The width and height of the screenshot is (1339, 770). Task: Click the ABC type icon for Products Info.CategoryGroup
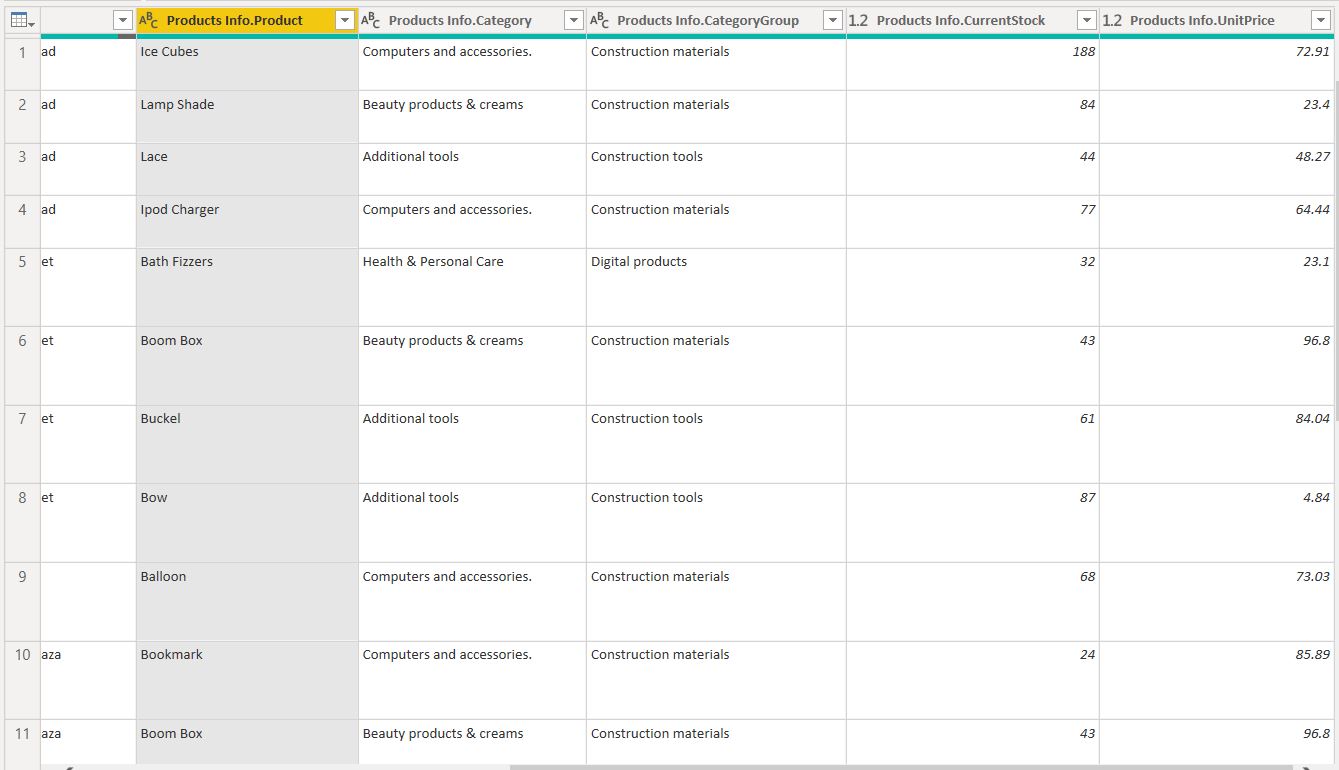[x=599, y=20]
